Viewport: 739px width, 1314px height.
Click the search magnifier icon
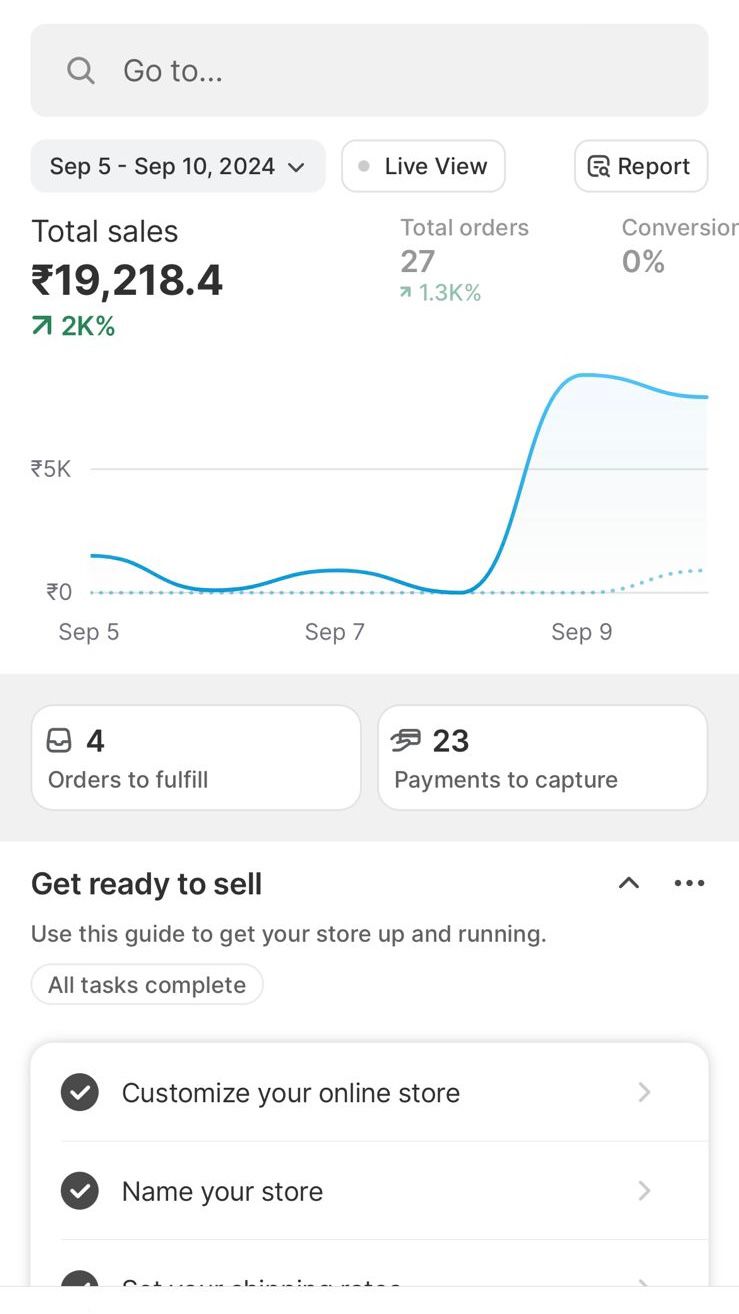(x=80, y=71)
